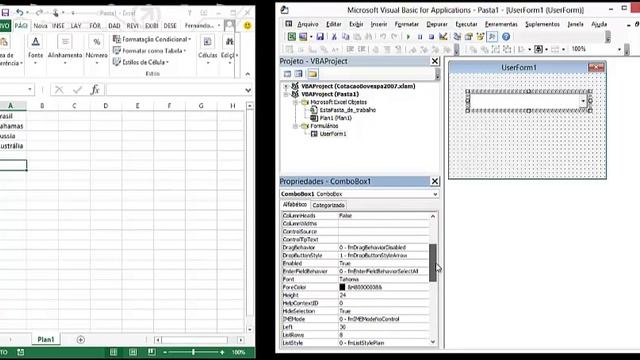The image size is (640, 360).
Task: Click the Page Break Preview icon in Excel status bar
Action: [151, 352]
